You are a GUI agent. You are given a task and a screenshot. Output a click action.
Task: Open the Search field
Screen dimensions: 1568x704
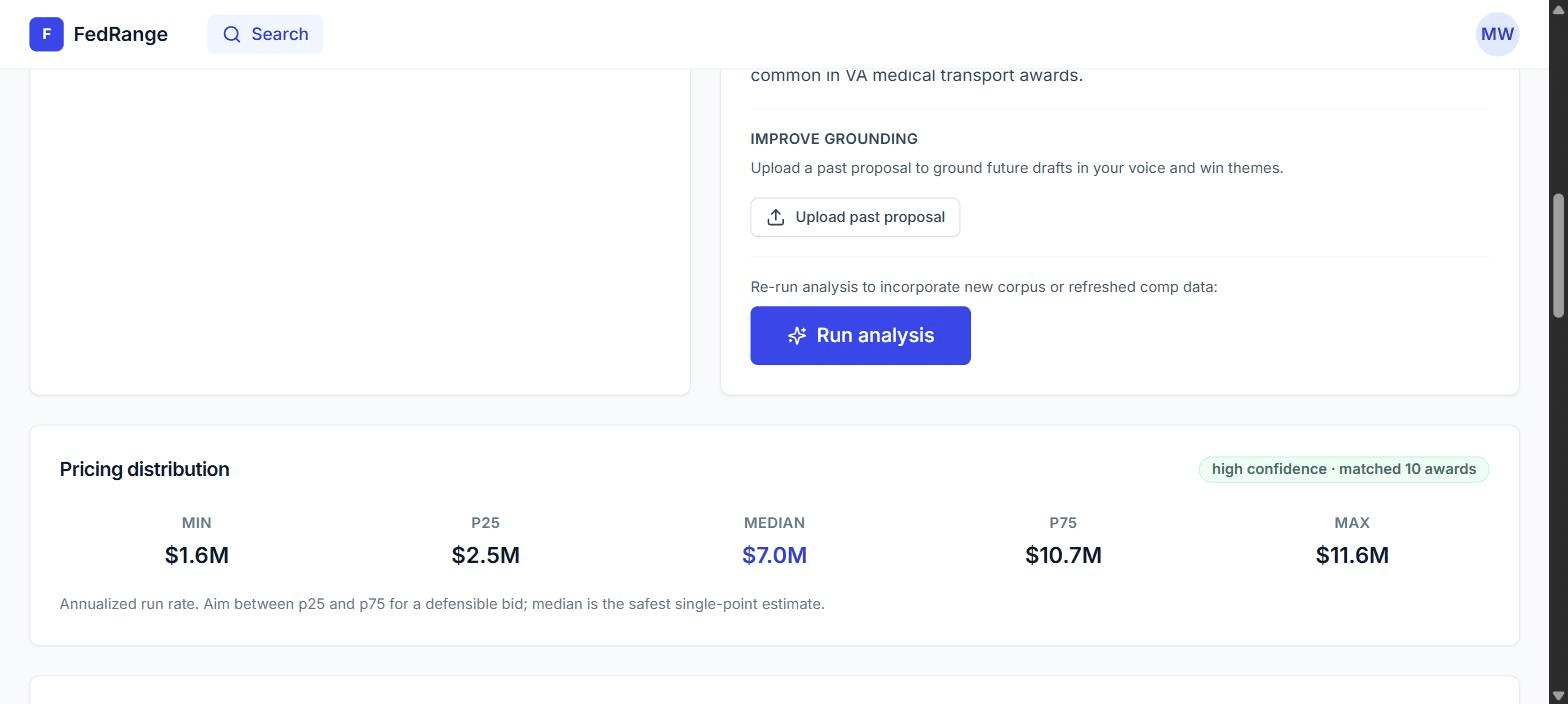click(265, 34)
